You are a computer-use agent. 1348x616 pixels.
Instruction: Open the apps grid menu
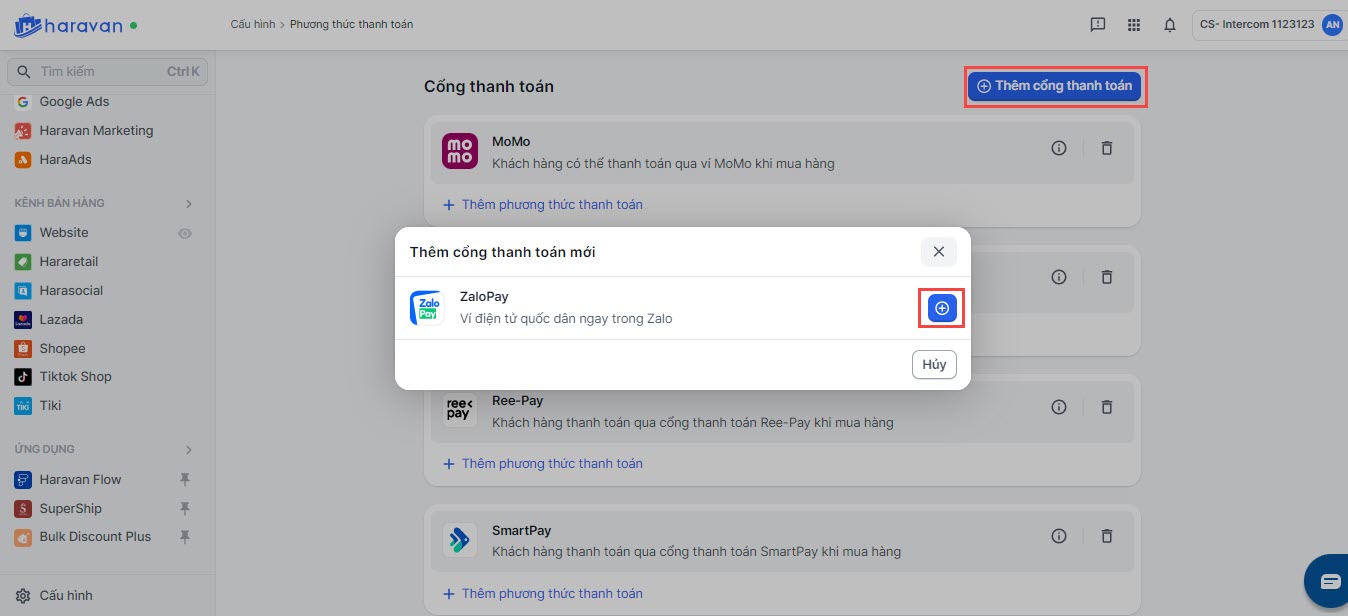[x=1133, y=25]
